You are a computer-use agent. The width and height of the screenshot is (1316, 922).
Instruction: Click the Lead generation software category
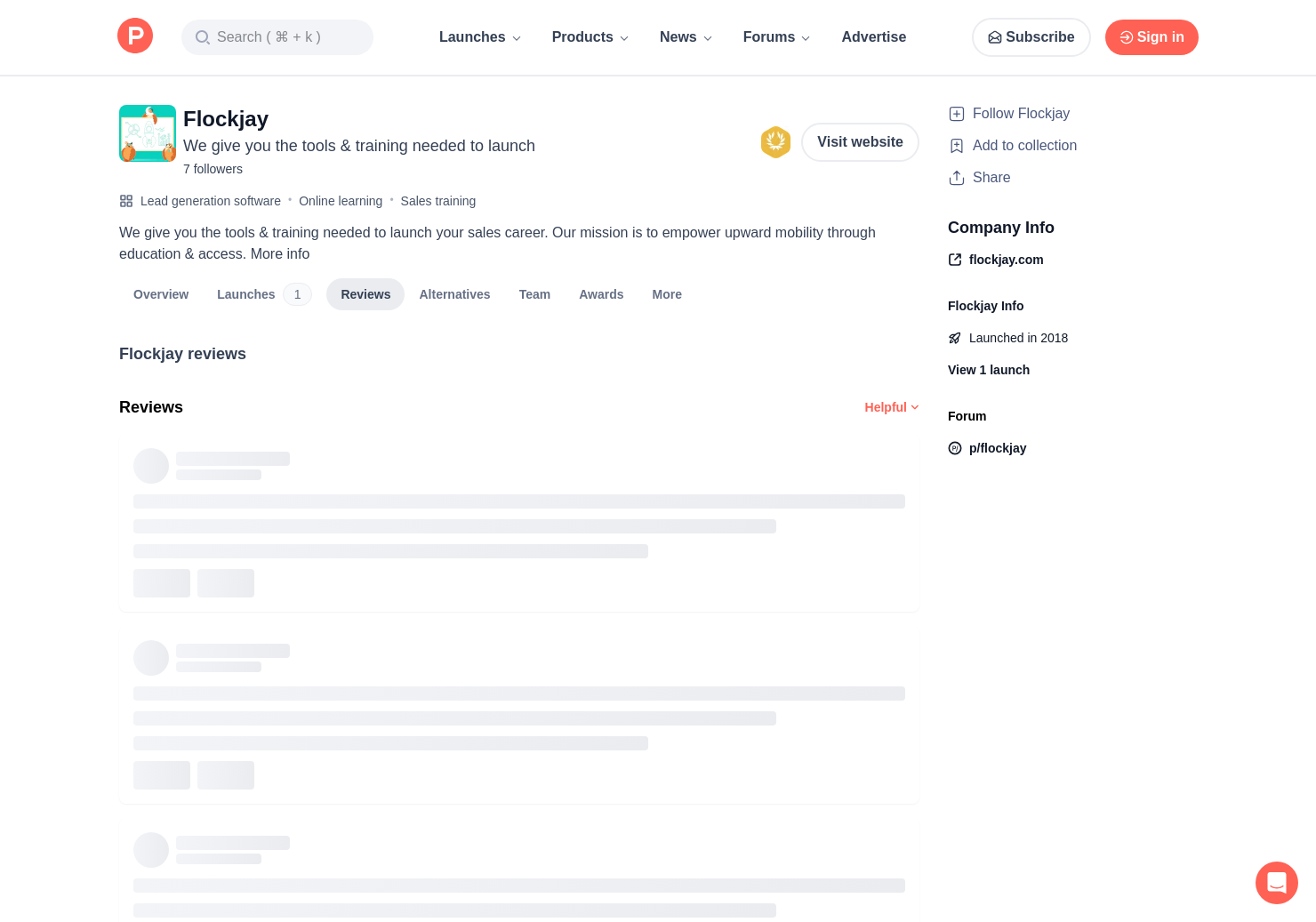[211, 201]
